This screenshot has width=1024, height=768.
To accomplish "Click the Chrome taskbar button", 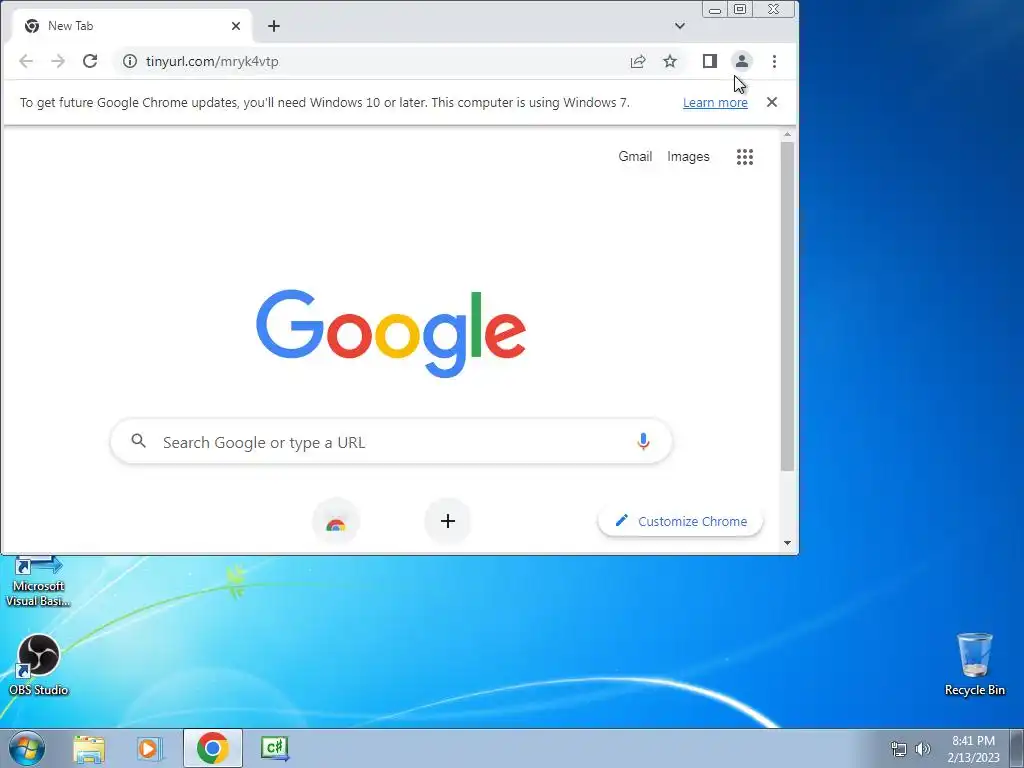I will pos(213,748).
